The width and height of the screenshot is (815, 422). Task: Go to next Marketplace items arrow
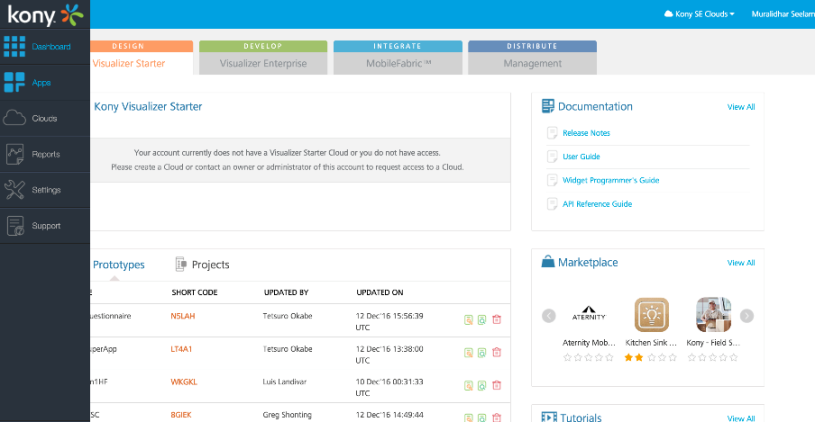(x=746, y=315)
